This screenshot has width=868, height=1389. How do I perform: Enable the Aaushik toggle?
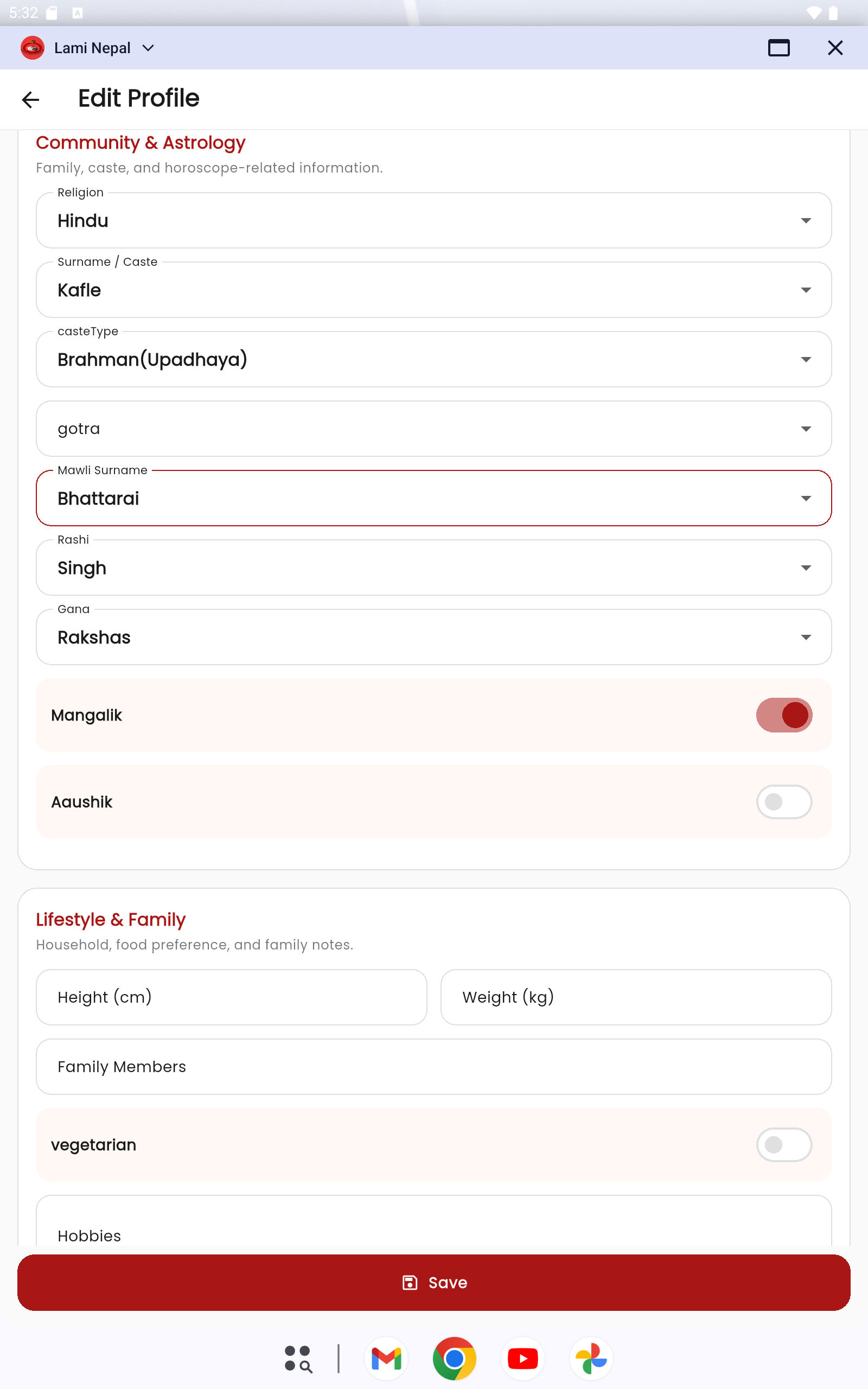[784, 802]
